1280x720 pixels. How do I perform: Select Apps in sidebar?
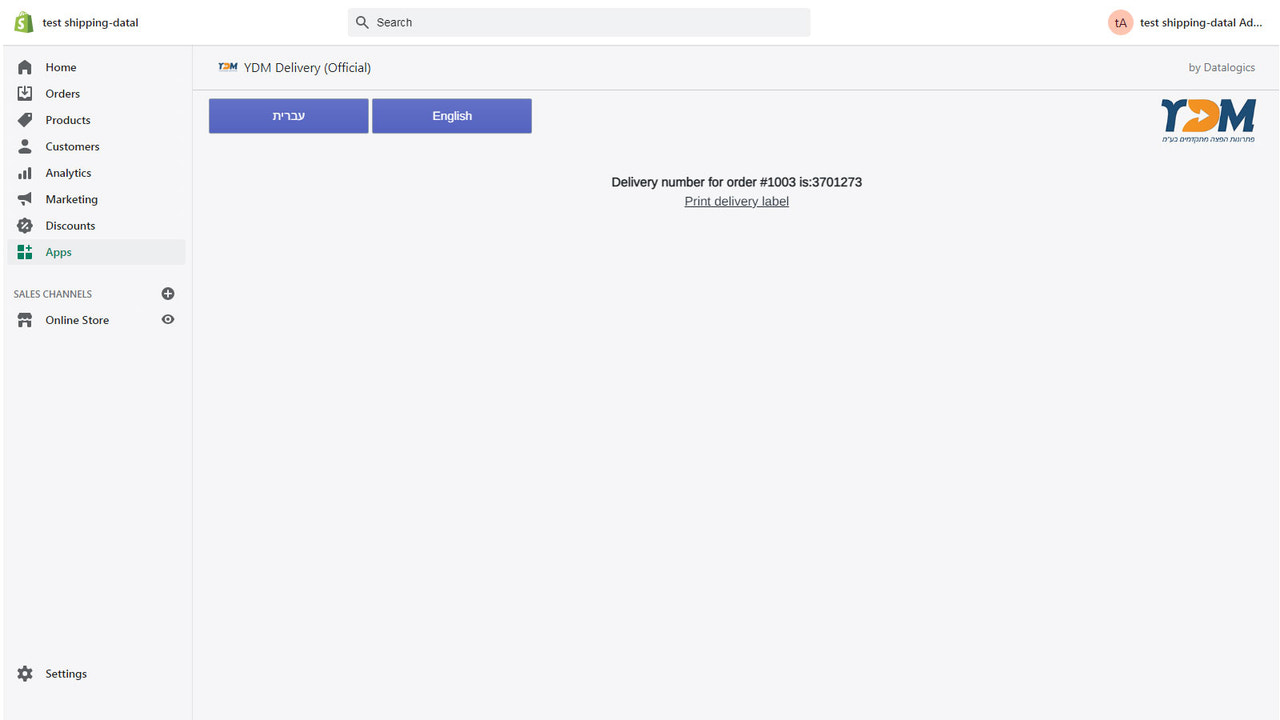[96, 252]
